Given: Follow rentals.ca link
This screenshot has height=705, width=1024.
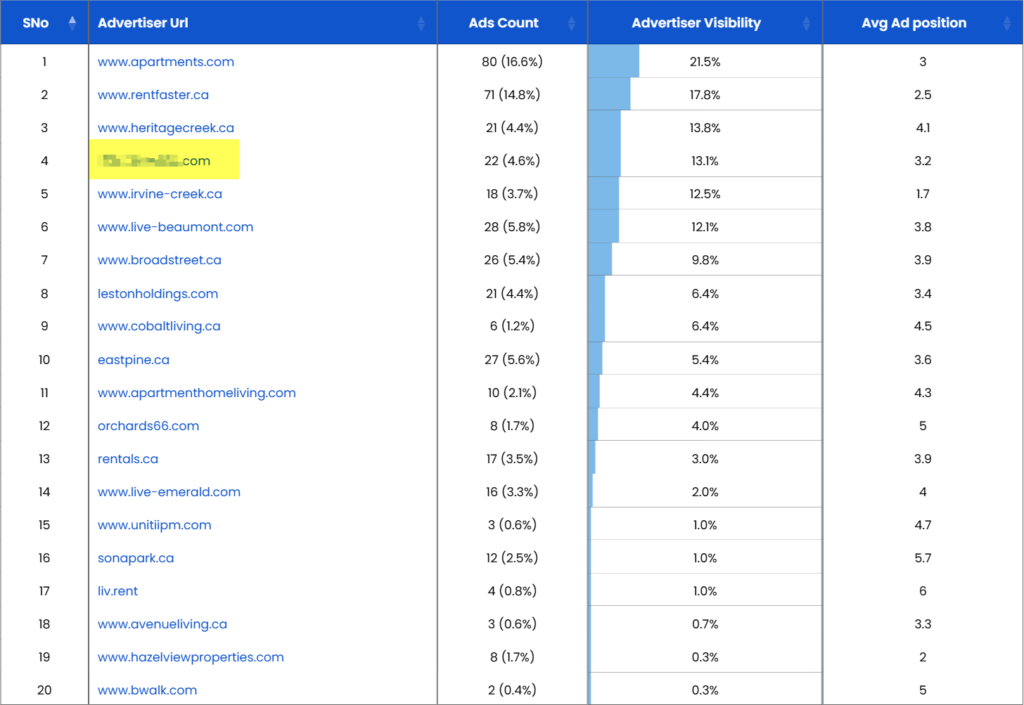Looking at the screenshot, I should [x=128, y=459].
